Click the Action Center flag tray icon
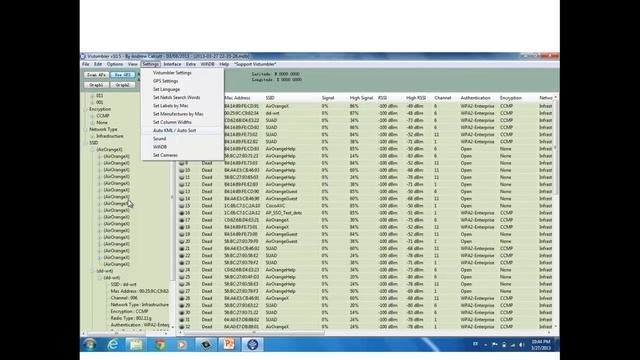Screen dimensions: 640x360 coord(495,345)
